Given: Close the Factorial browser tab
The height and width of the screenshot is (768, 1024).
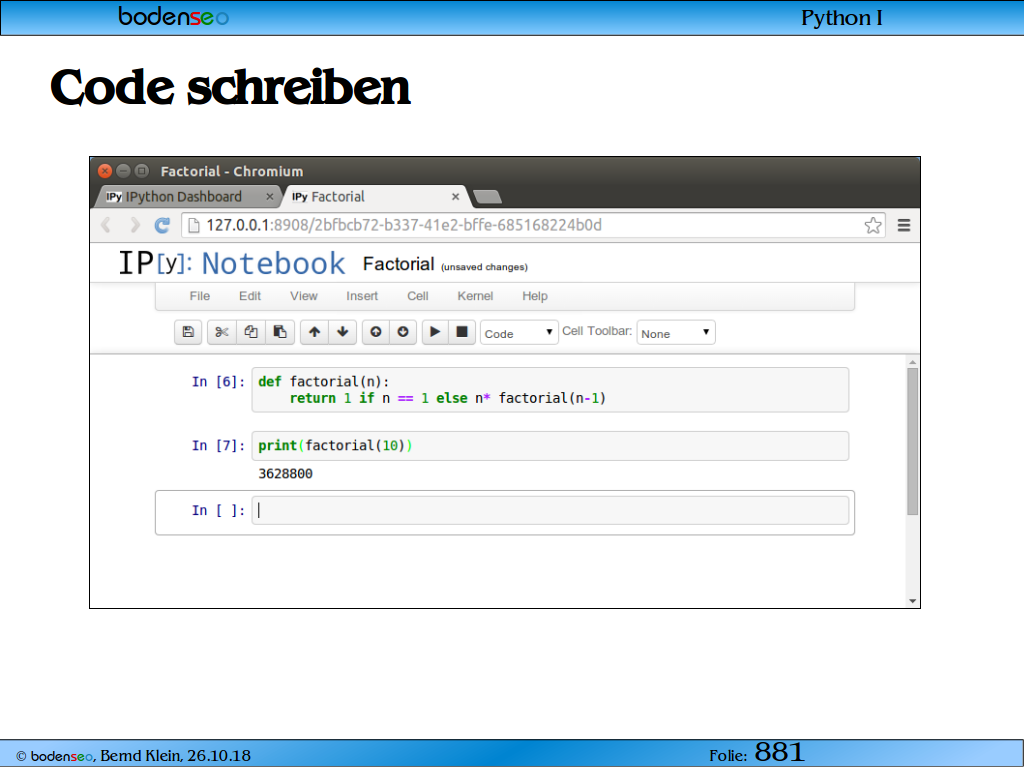Looking at the screenshot, I should pos(455,197).
